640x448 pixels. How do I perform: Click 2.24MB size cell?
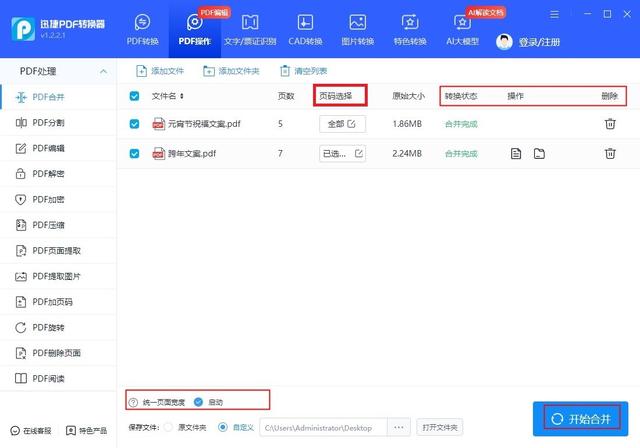point(407,154)
